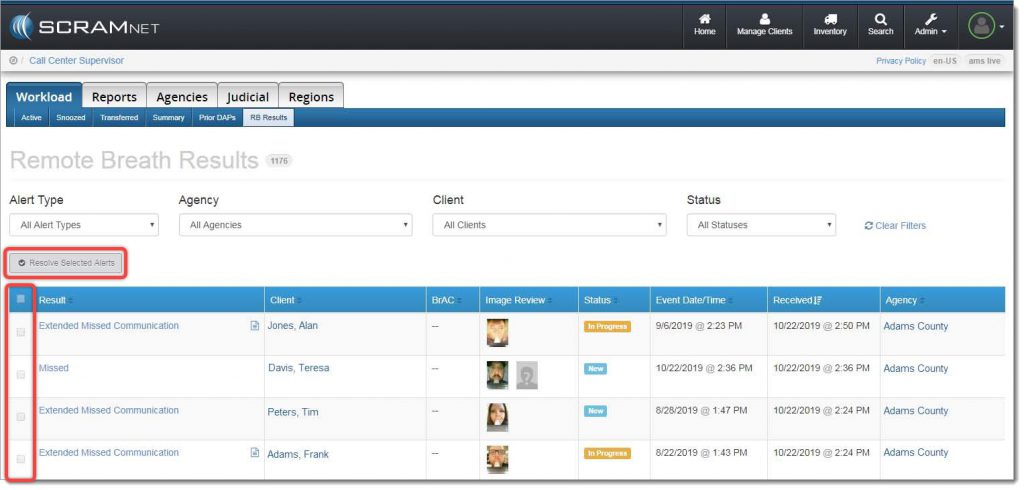Toggle the select-all checkbox in table header

pos(21,299)
